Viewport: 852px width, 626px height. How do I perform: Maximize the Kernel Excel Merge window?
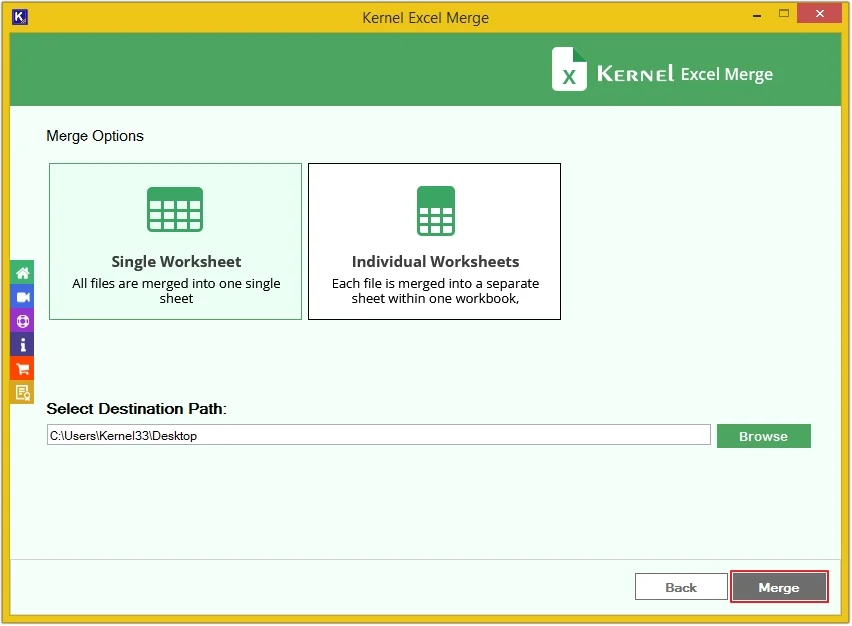point(784,14)
